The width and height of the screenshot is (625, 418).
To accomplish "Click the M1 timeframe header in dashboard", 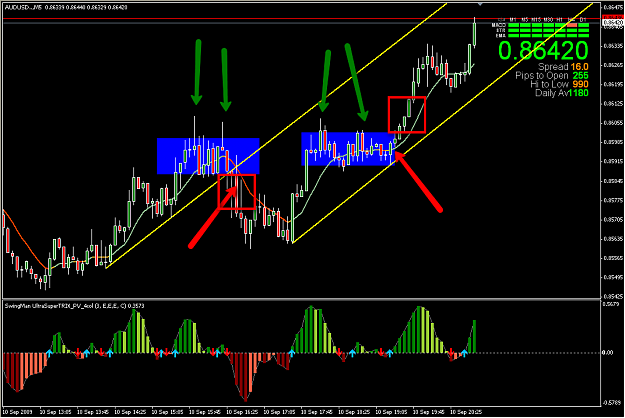I will 513,20.
